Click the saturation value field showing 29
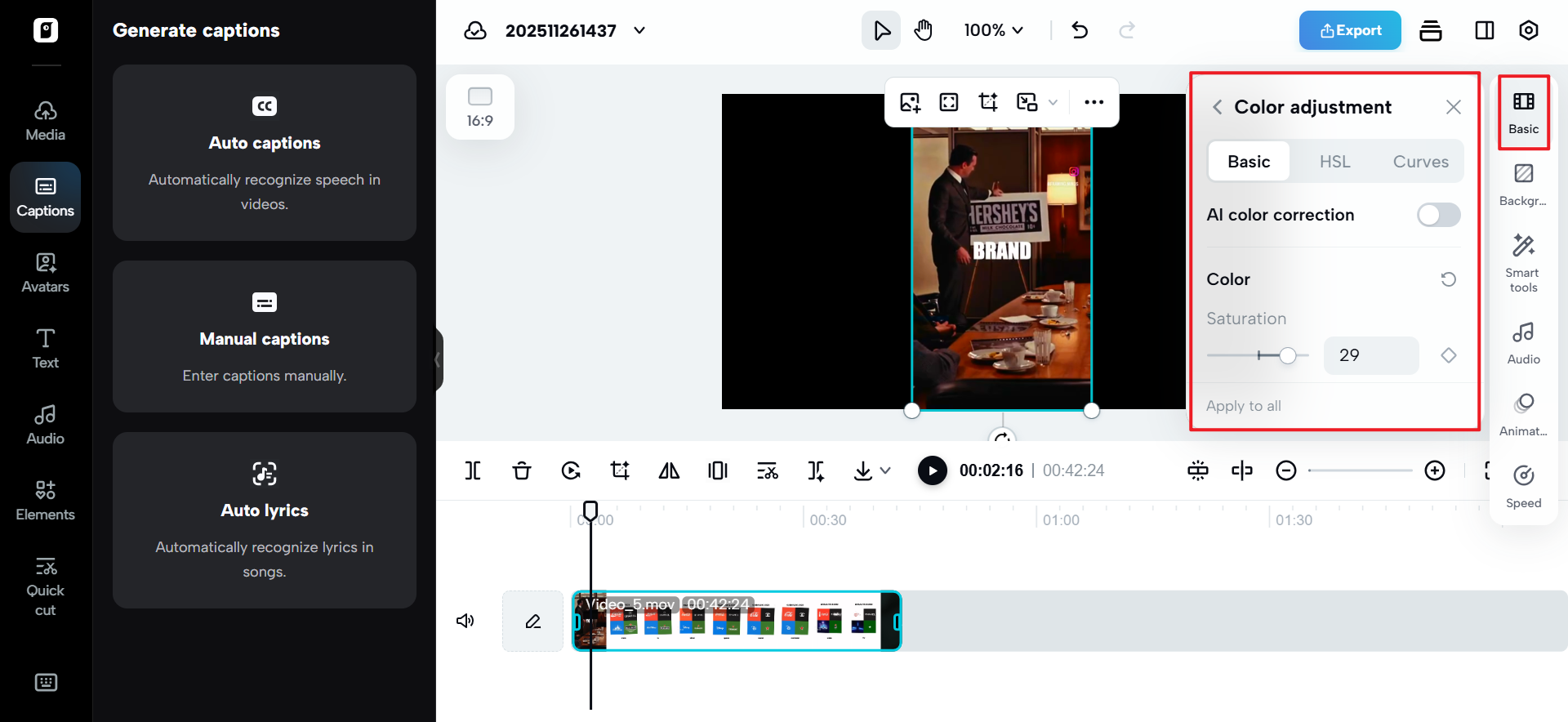This screenshot has width=1568, height=722. click(1371, 355)
